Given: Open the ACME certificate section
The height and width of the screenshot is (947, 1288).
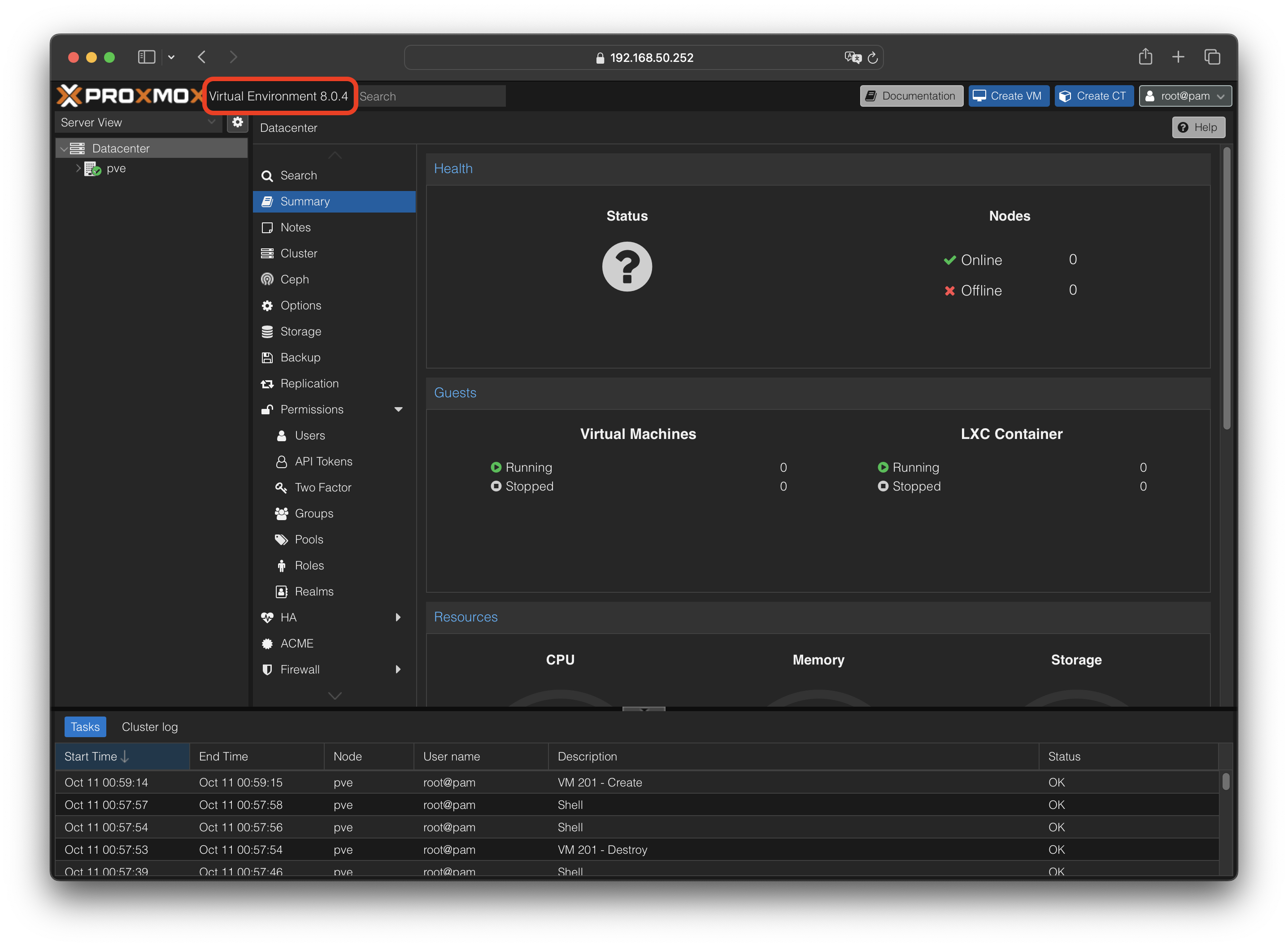Looking at the screenshot, I should coord(296,643).
